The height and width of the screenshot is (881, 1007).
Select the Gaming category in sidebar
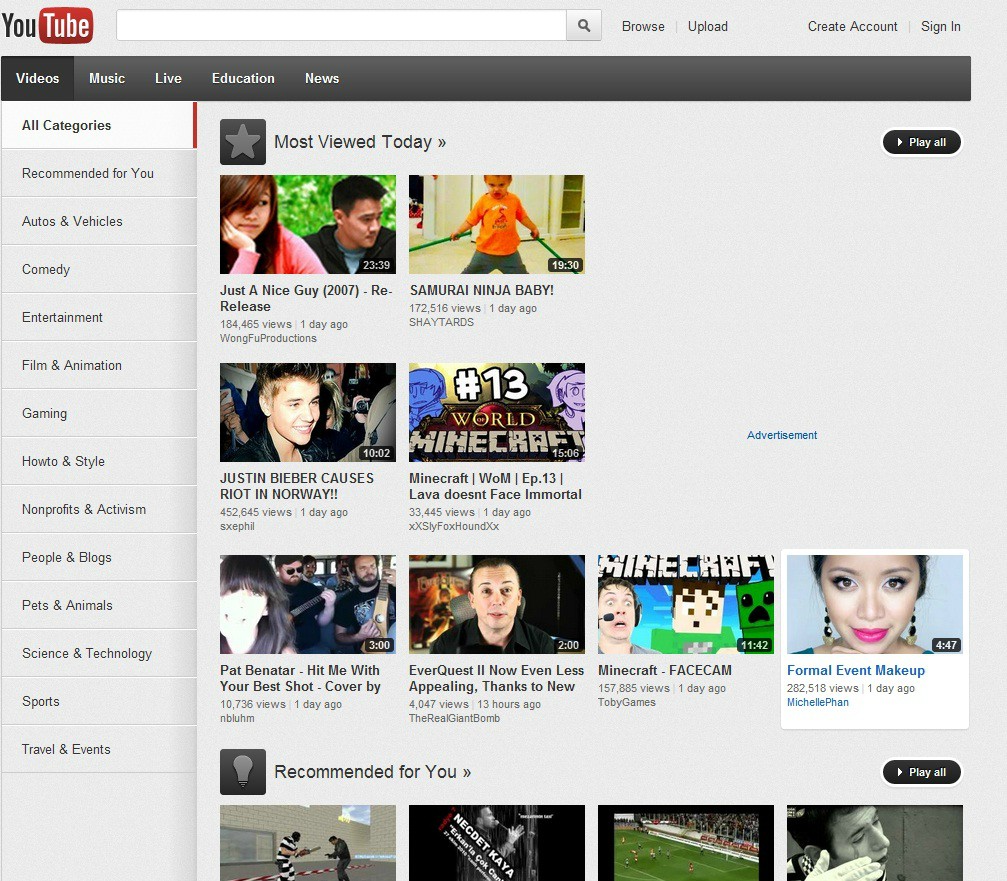point(45,413)
